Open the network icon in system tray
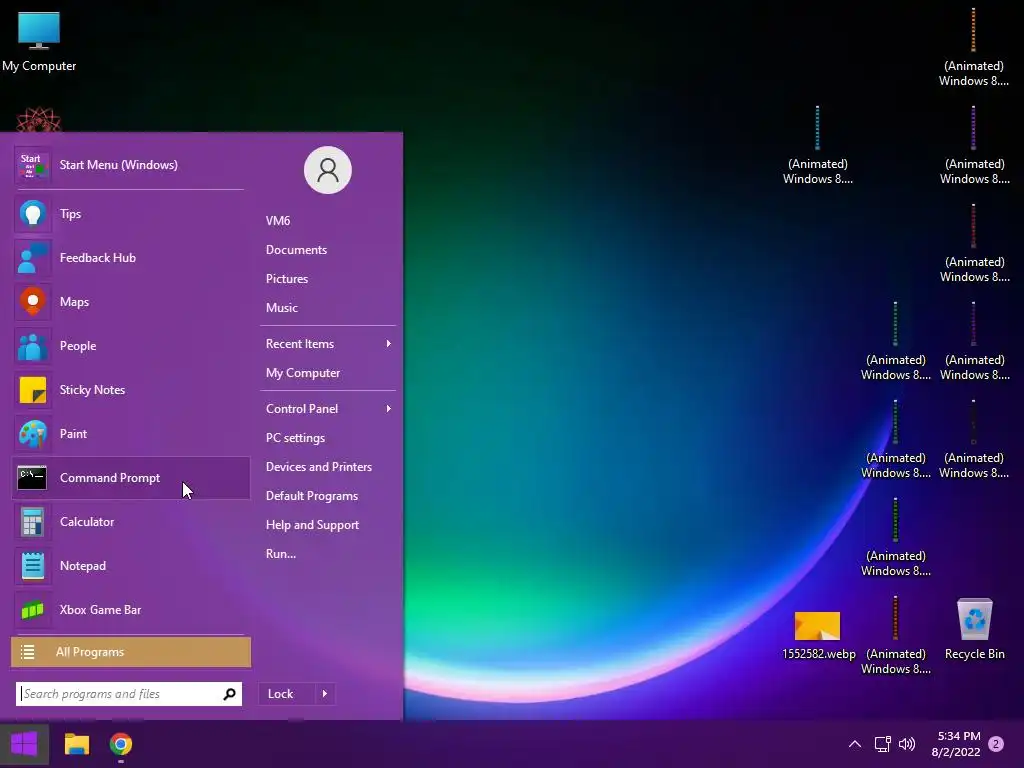This screenshot has height=768, width=1024. tap(882, 744)
